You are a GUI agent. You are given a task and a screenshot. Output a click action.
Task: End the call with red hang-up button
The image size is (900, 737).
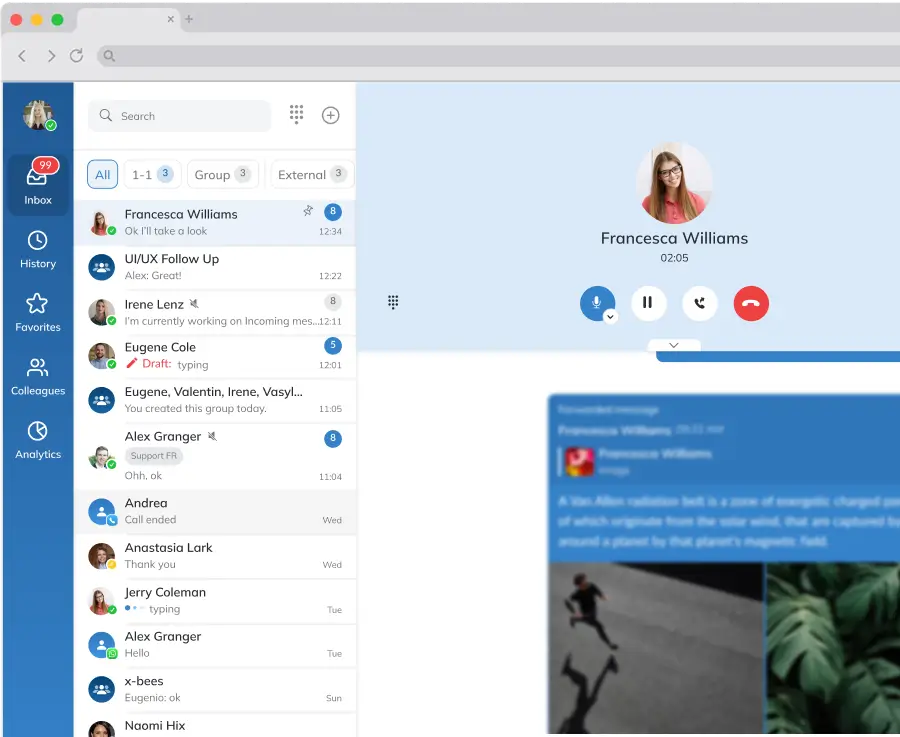tap(751, 303)
